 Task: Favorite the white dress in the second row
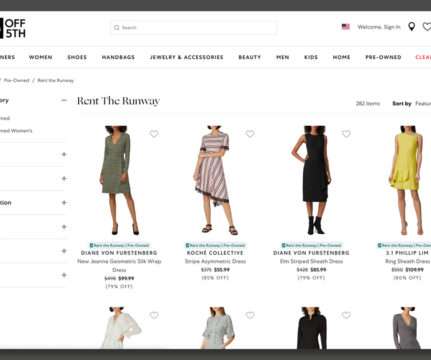(154, 315)
